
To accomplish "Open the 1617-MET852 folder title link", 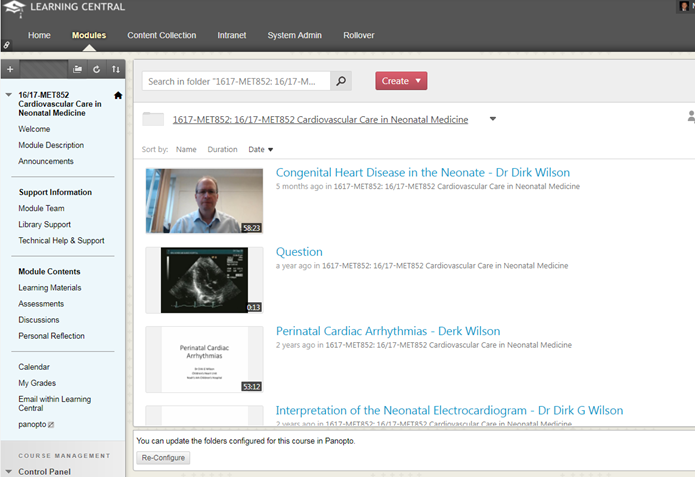I will coord(320,120).
